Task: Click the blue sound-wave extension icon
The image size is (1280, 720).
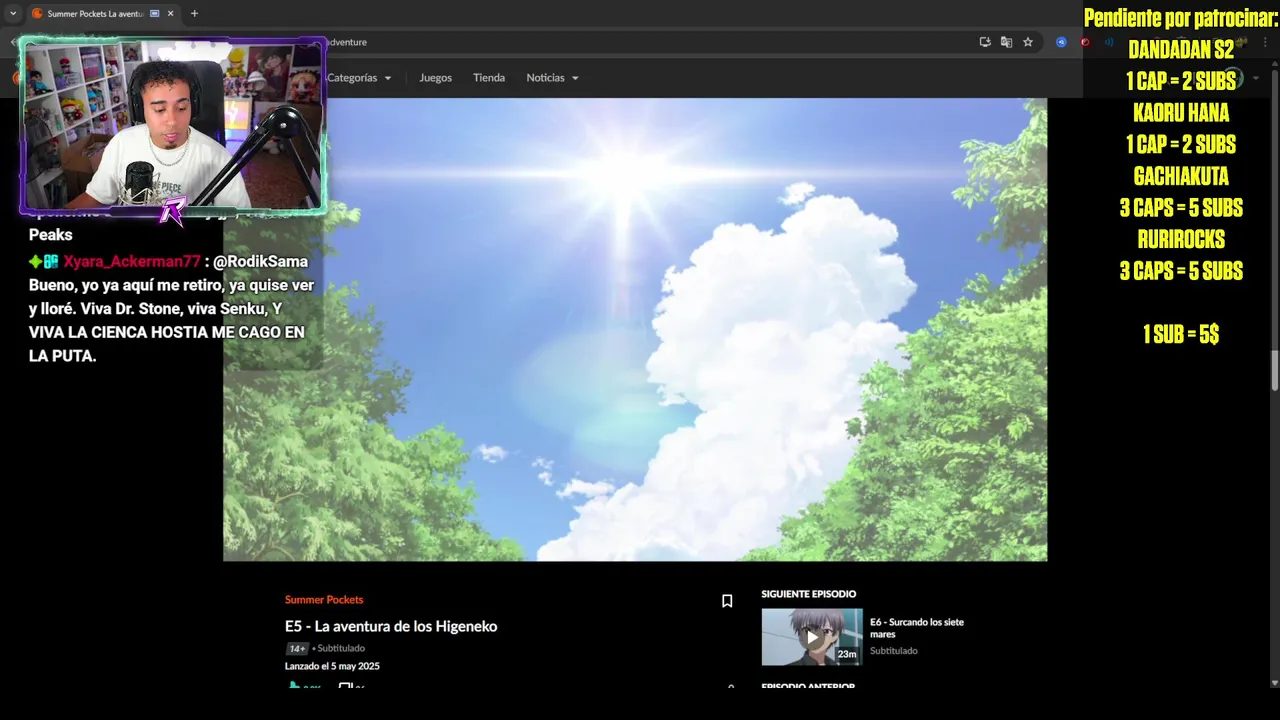Action: coord(1109,42)
